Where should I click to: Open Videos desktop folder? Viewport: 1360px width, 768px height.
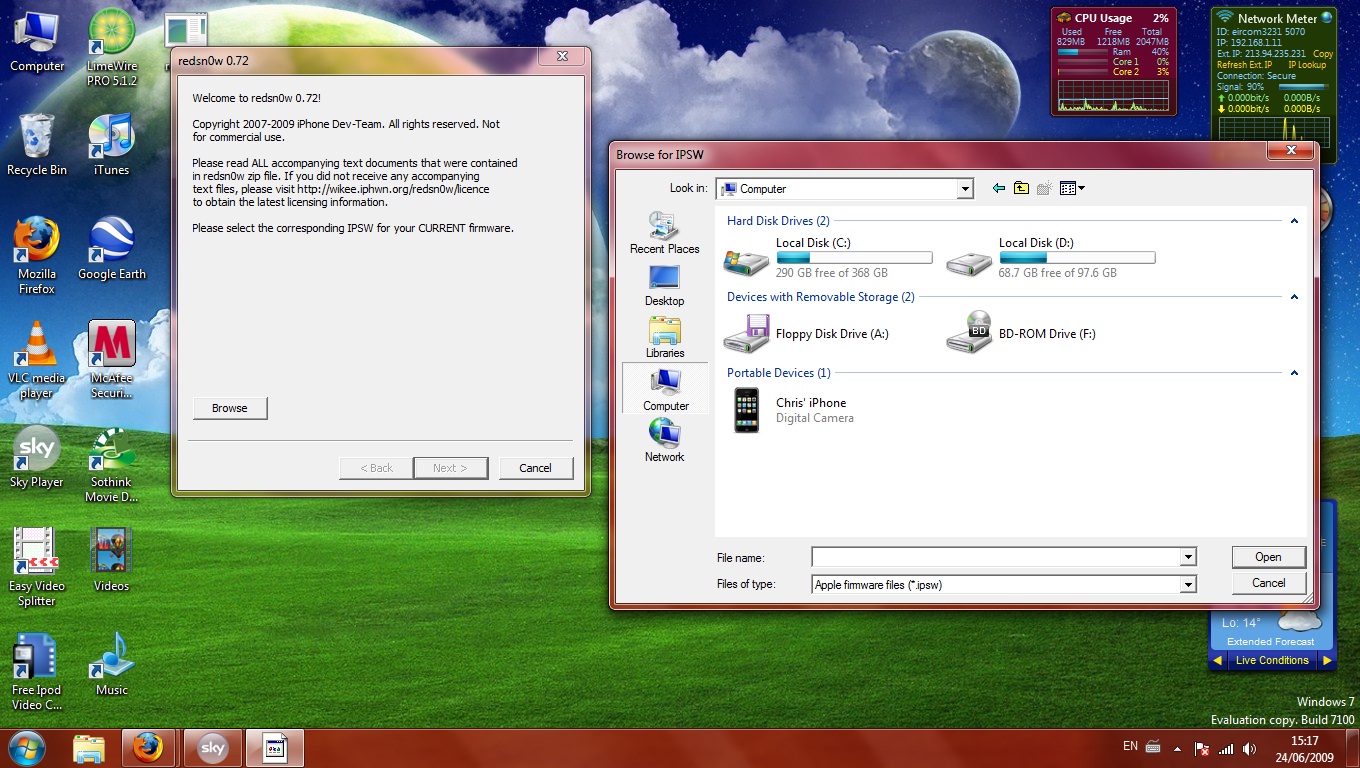pyautogui.click(x=112, y=561)
